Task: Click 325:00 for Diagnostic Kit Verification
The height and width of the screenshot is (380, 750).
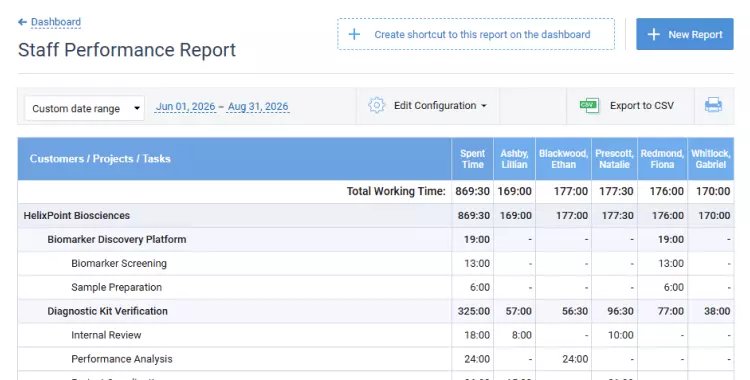Action: click(474, 311)
